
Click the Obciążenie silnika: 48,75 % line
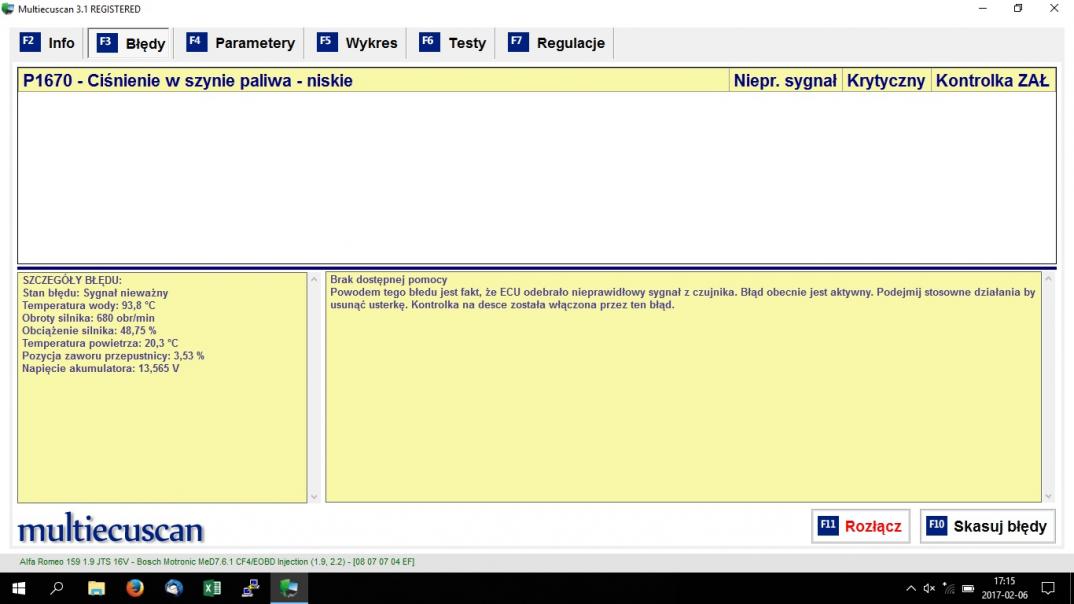tap(89, 331)
